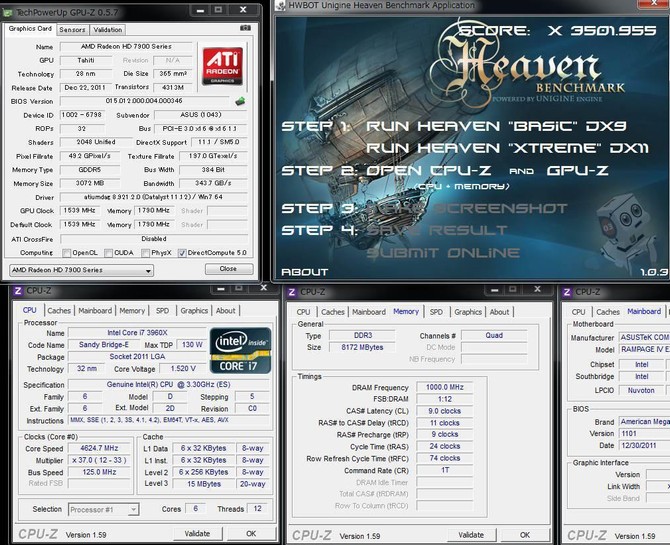Click the Driver field in GPU-Z
This screenshot has width=670, height=545.
tap(154, 197)
